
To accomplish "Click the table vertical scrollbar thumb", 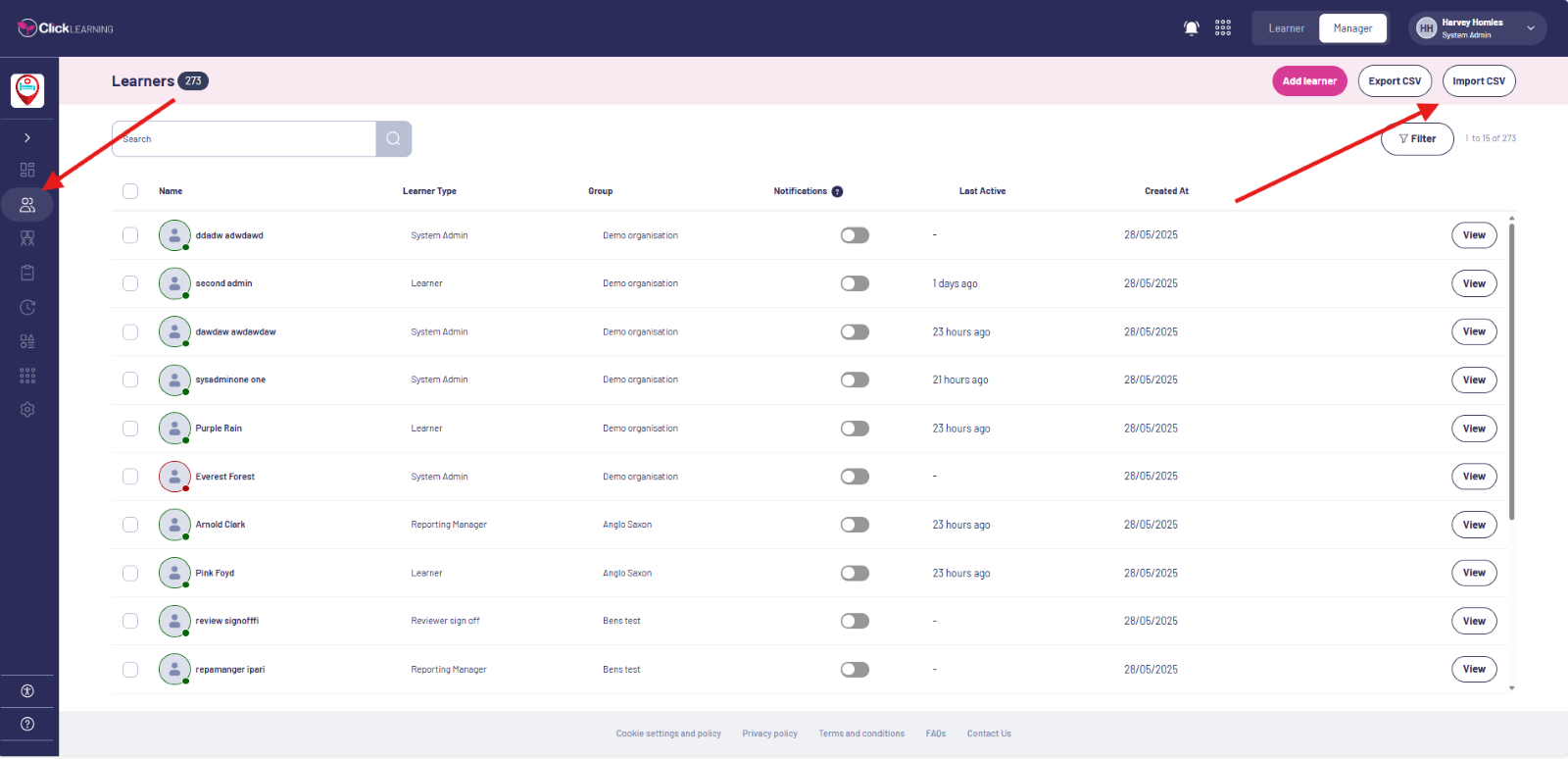I will (x=1512, y=373).
